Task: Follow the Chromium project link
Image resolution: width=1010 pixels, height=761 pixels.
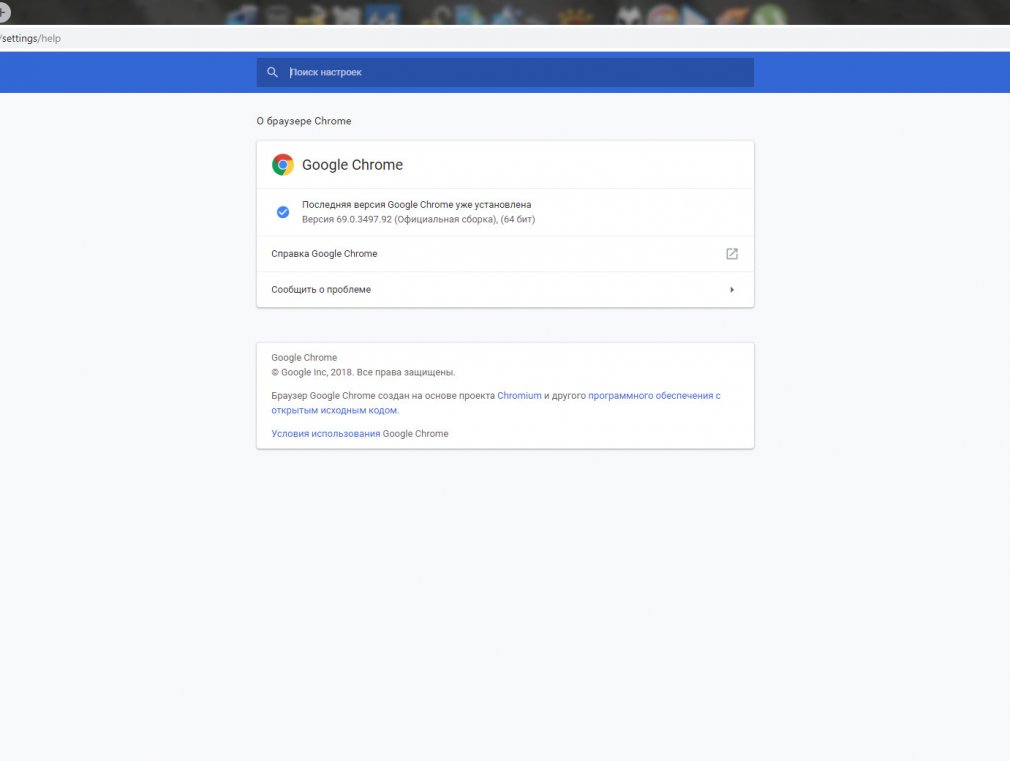Action: point(519,396)
